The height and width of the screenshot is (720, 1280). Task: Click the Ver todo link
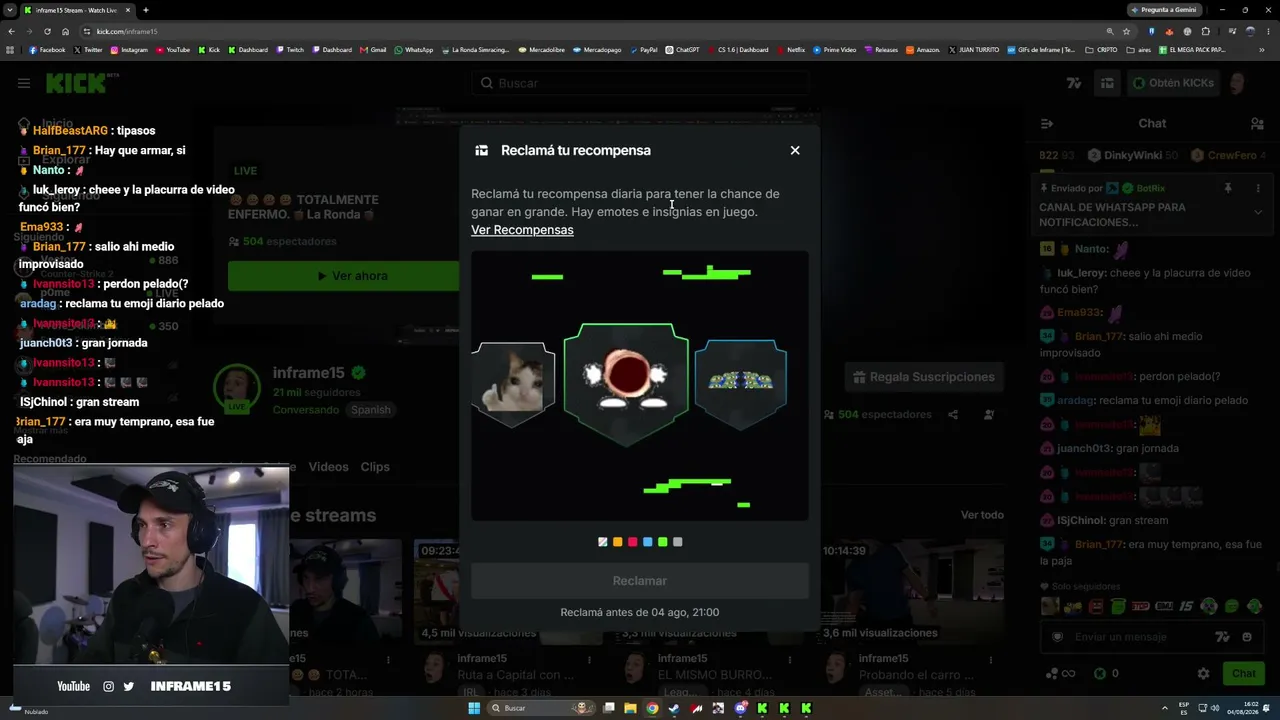click(x=982, y=515)
